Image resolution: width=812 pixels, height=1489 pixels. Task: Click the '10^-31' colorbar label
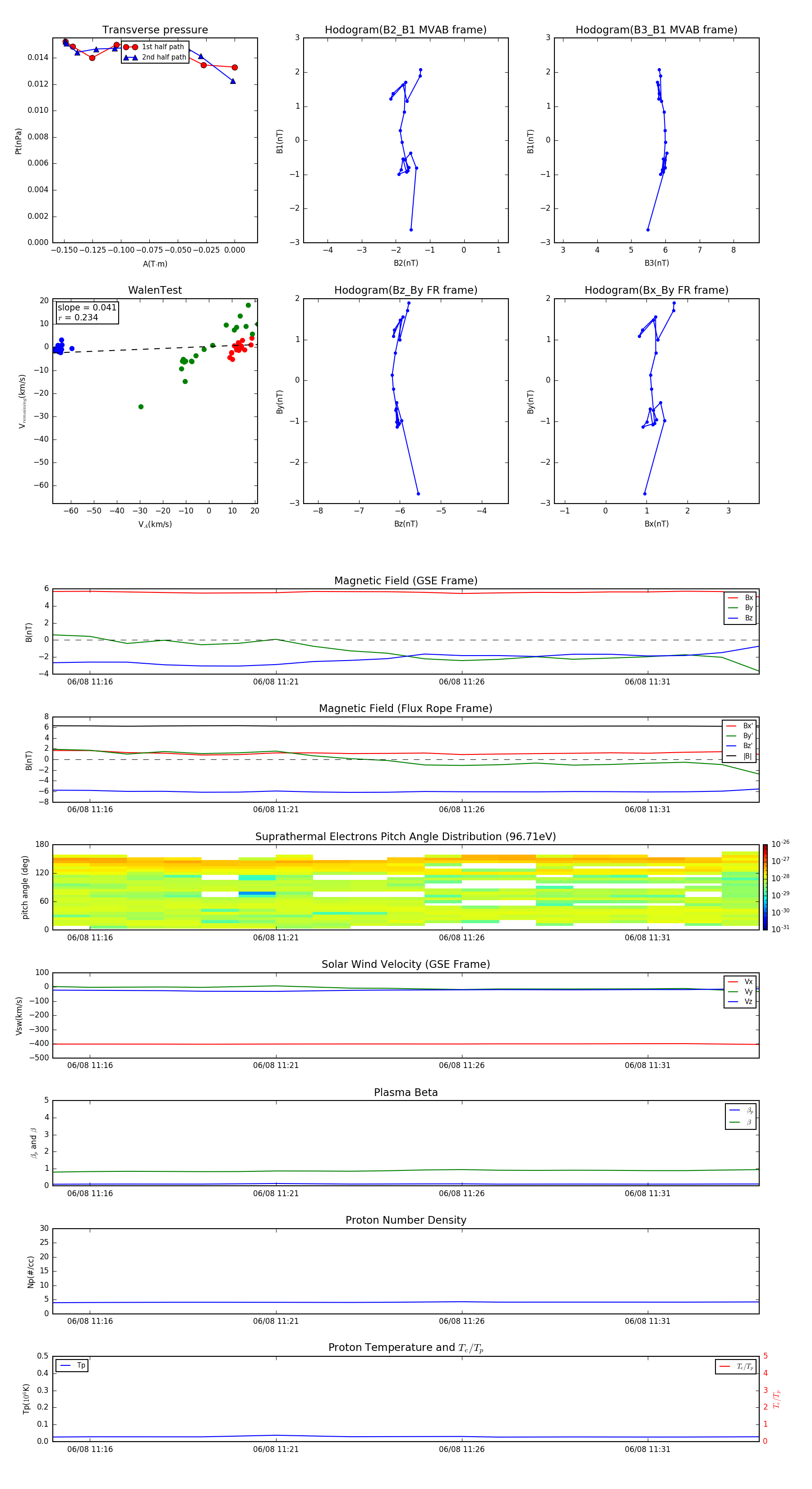coord(780,929)
